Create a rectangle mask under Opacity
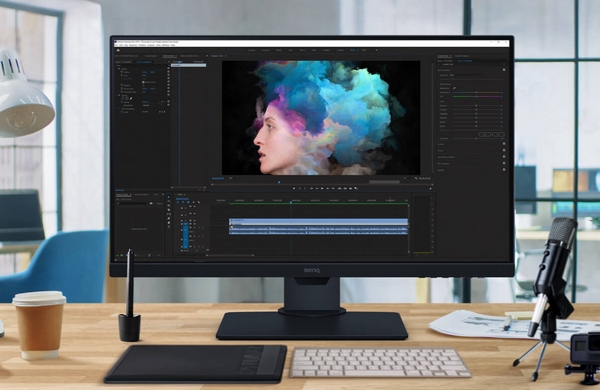 [127, 98]
